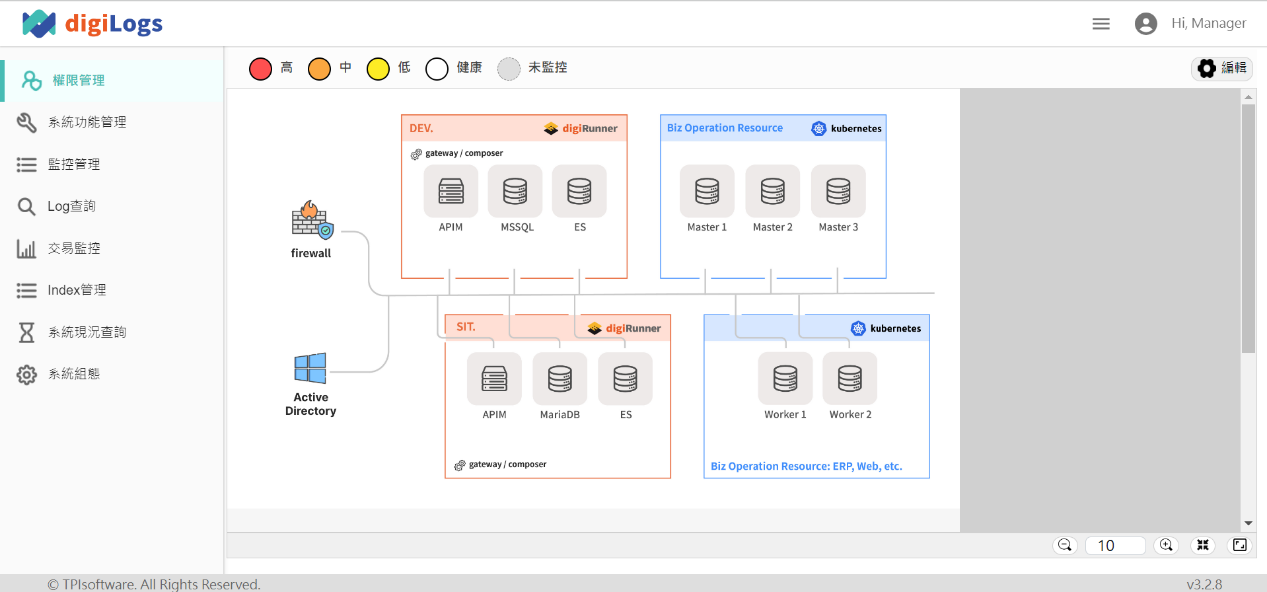Click the SIT. label
Image resolution: width=1267 pixels, height=592 pixels.
465,327
